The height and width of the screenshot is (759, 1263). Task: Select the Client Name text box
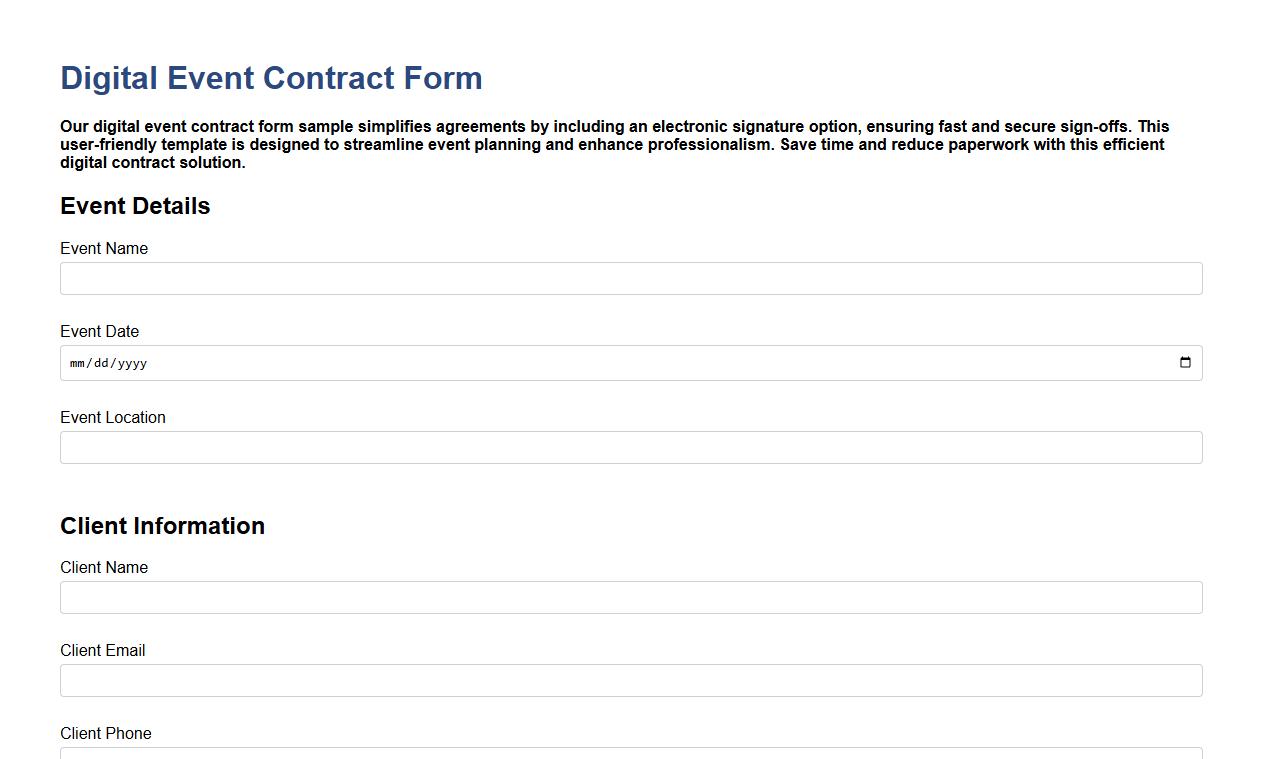pyautogui.click(x=631, y=597)
